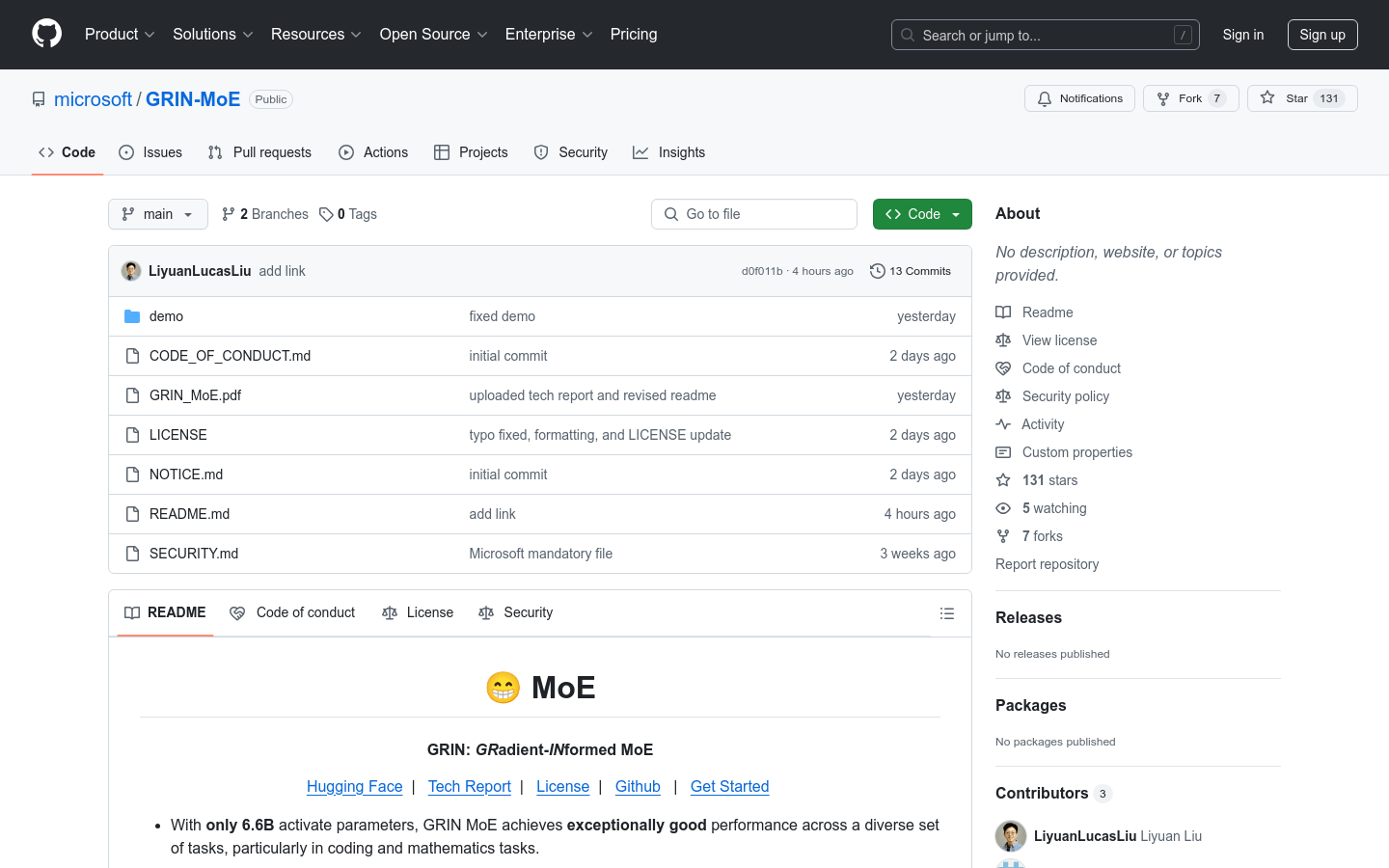This screenshot has height=868, width=1389.
Task: Click the SECURITY.md file icon
Action: (x=132, y=554)
